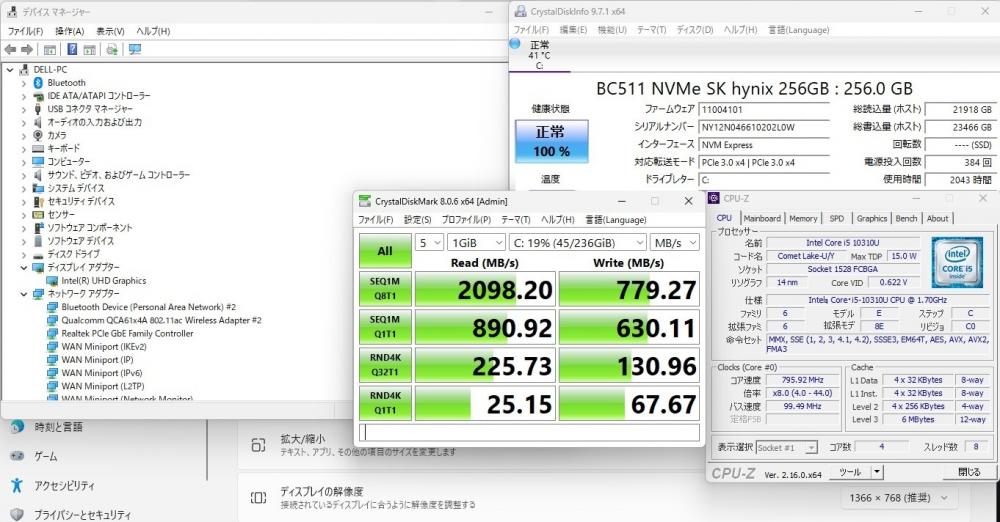Select Intel(R) UHD Graphics device
Screen dimensions: 1000x522
pyautogui.click(x=103, y=281)
